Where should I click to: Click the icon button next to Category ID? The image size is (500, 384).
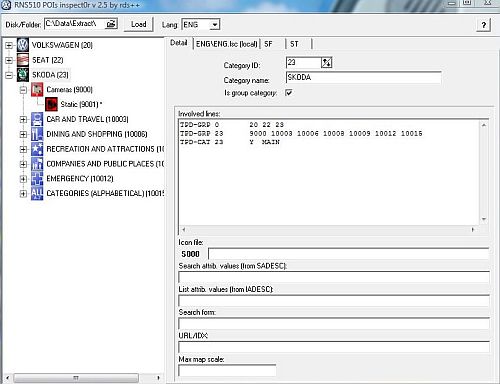coord(326,62)
